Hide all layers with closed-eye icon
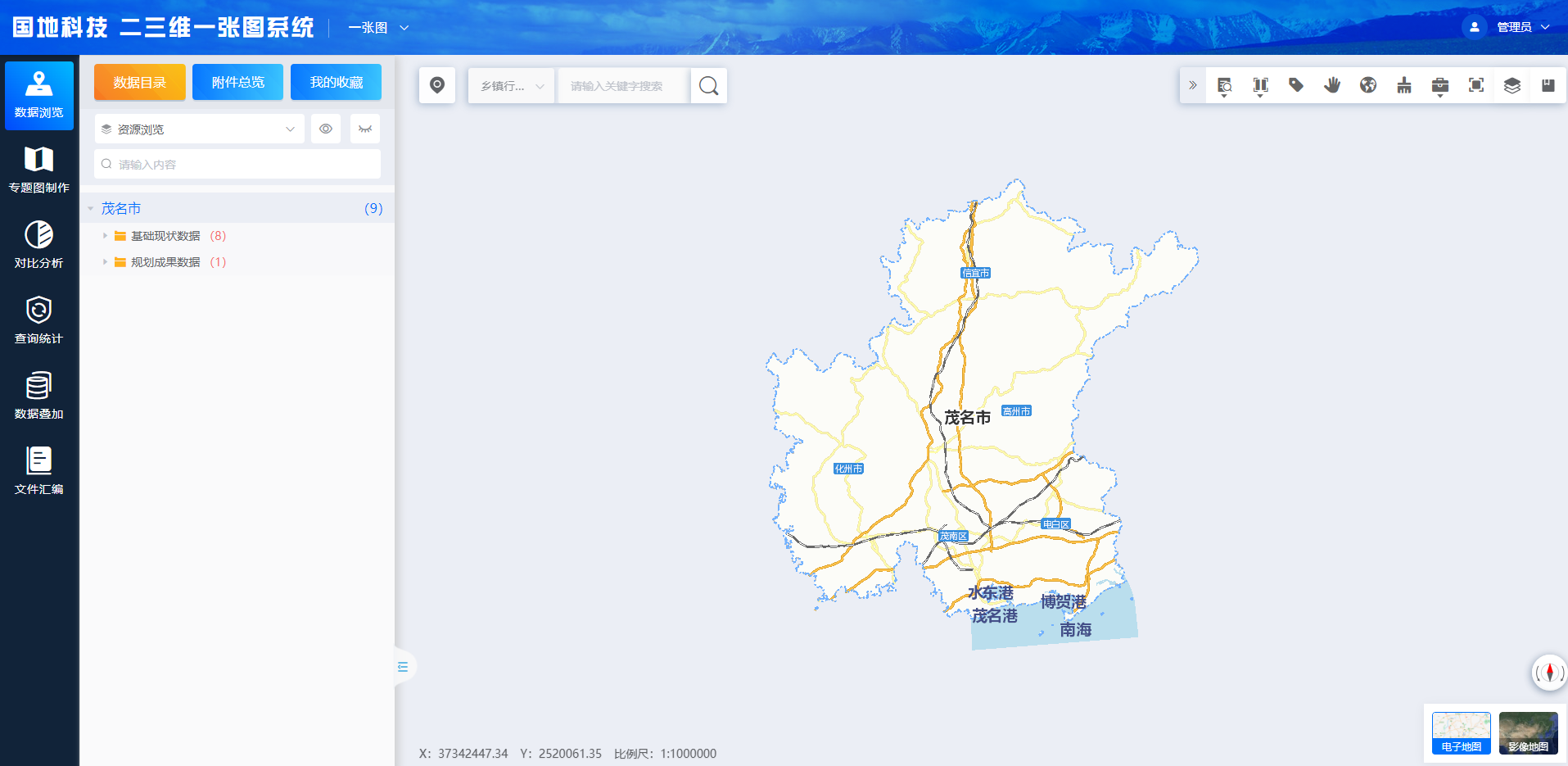1568x766 pixels. [365, 129]
